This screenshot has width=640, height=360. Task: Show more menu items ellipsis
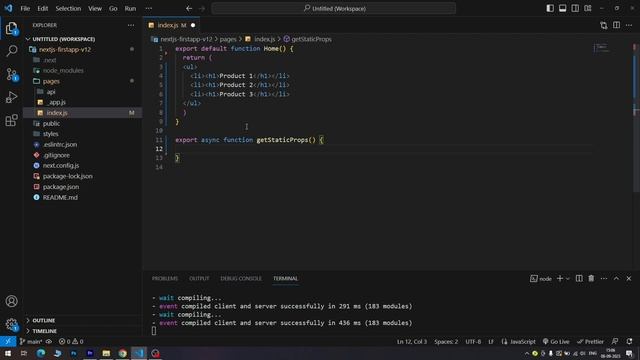(149, 8)
